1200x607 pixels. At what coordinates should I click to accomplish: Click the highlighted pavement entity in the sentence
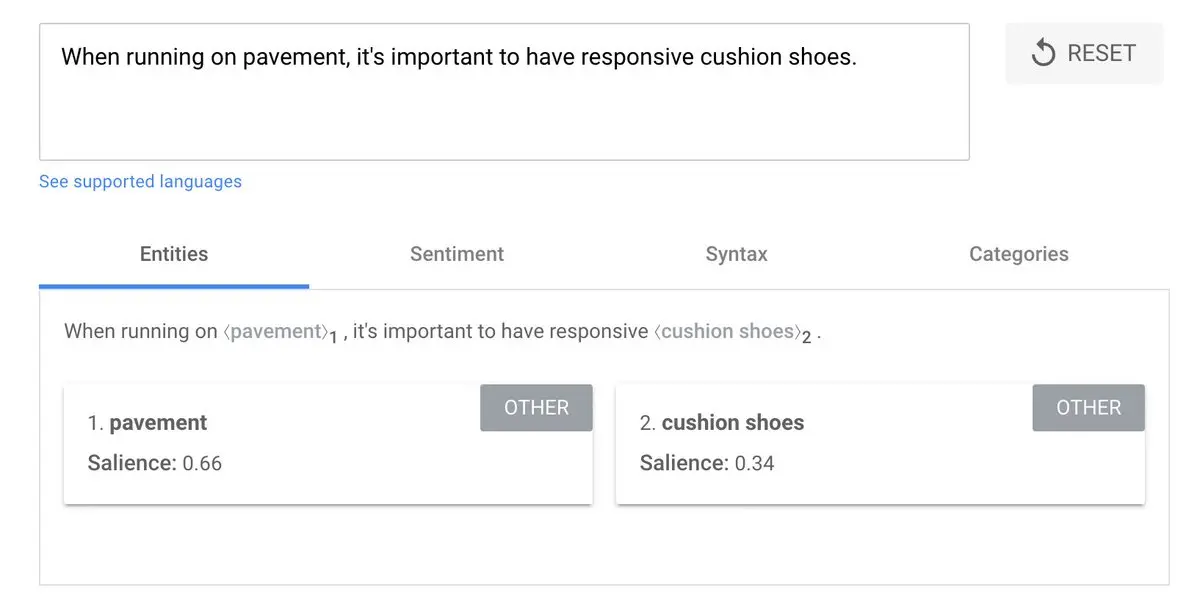[x=274, y=331]
